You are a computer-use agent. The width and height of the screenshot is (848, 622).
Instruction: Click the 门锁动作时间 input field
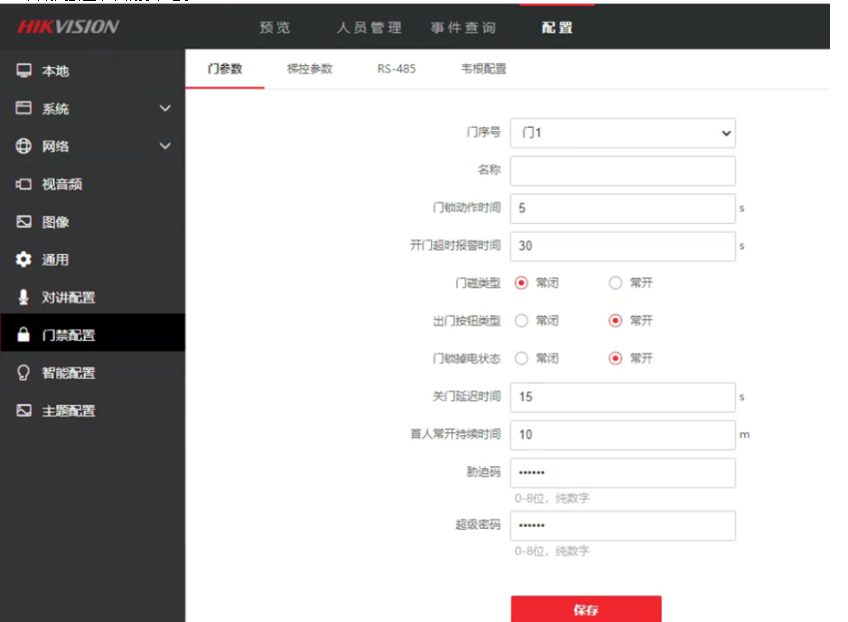622,208
